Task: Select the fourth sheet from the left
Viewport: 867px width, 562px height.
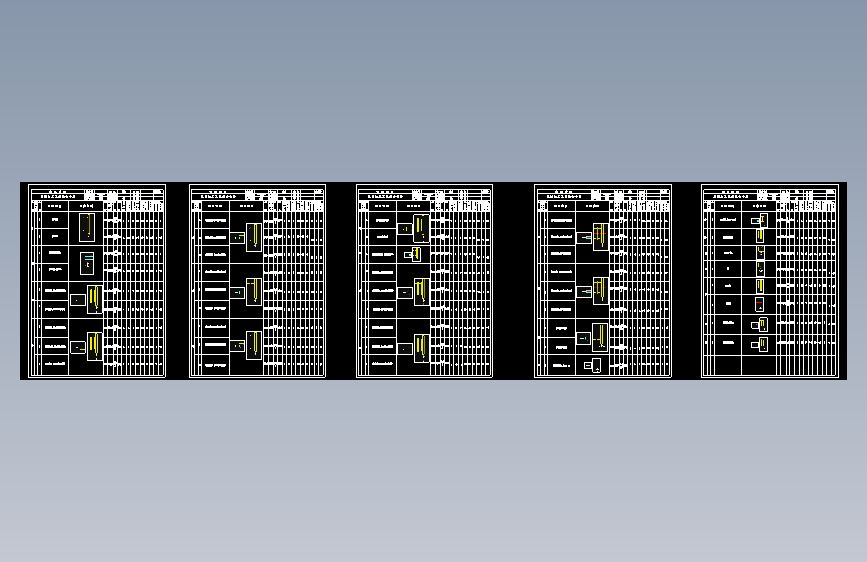Action: pyautogui.click(x=603, y=281)
